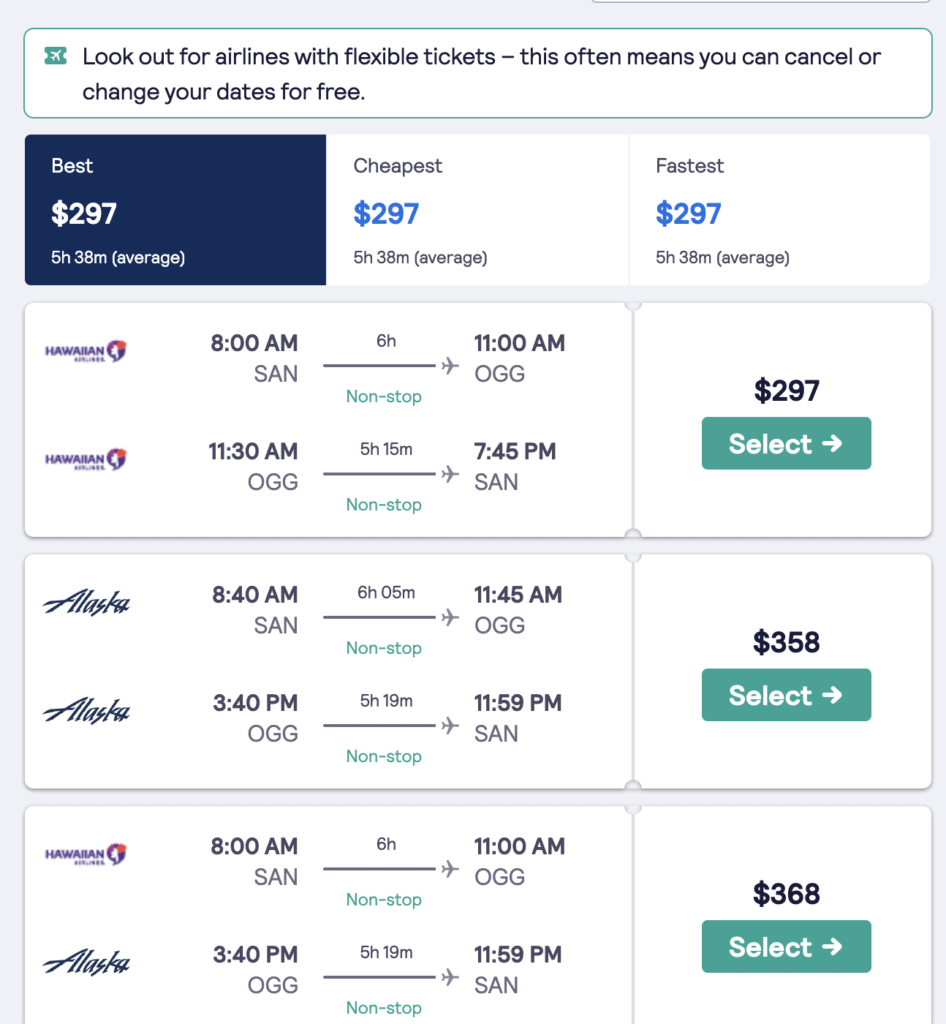This screenshot has width=946, height=1024.
Task: Switch to the Fastest sorting tab
Action: pos(780,210)
